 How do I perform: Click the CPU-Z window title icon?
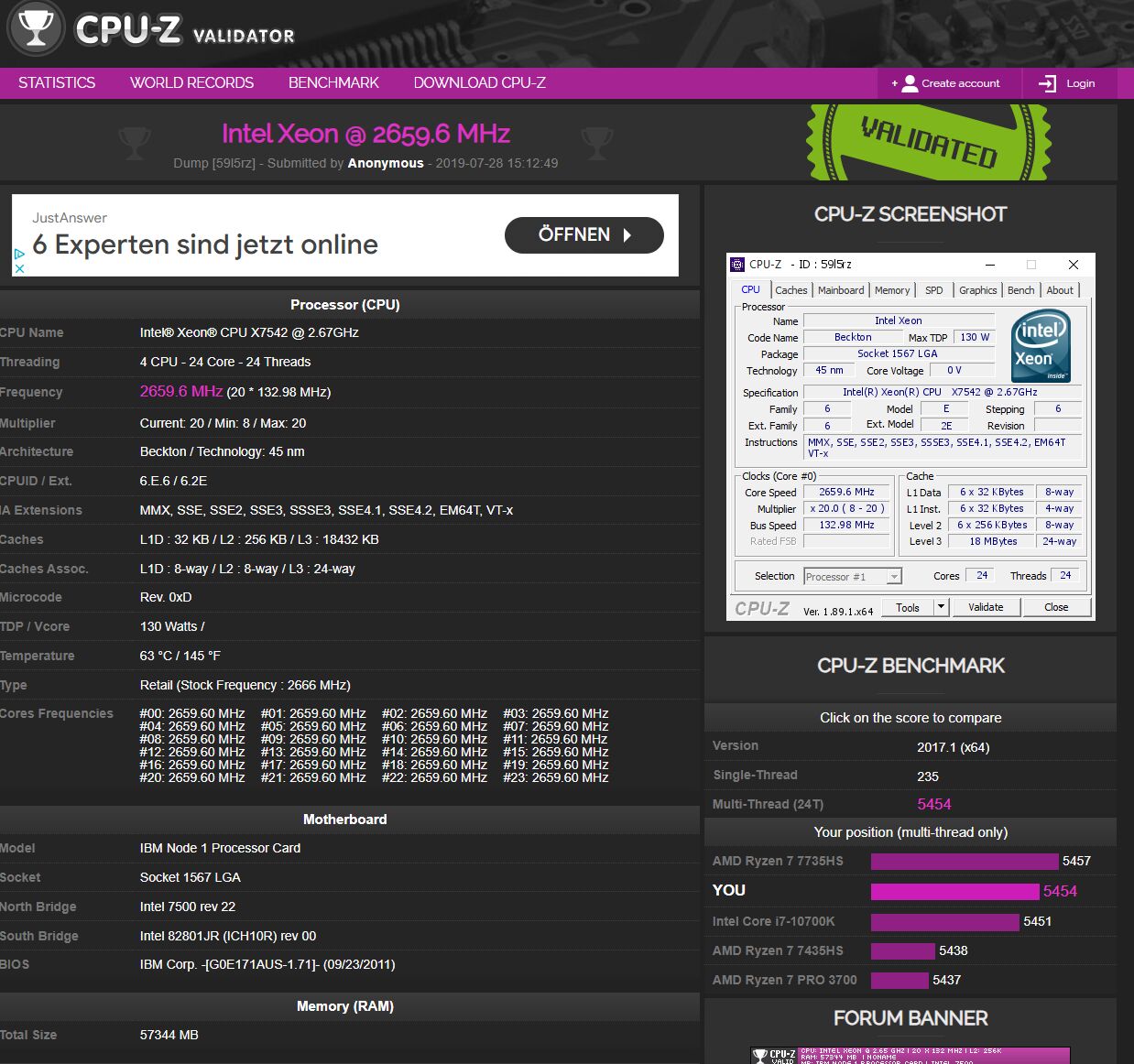coord(737,265)
